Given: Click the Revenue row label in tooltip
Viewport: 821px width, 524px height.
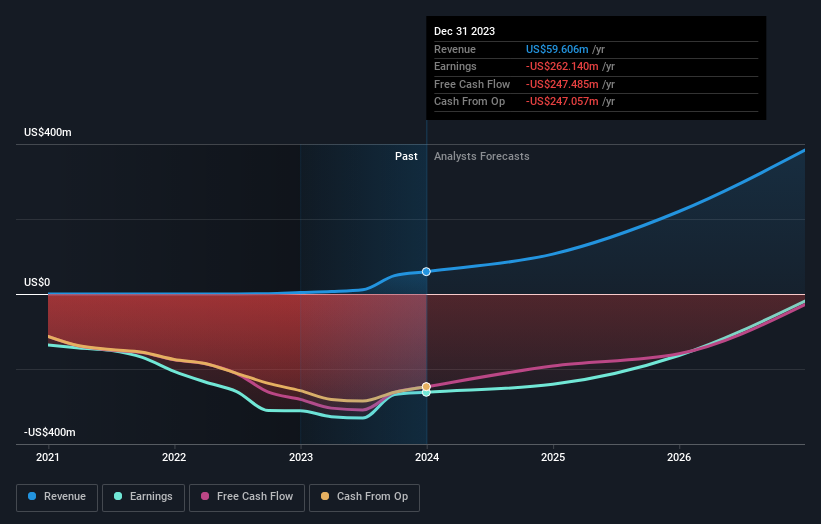Looking at the screenshot, I should [x=455, y=49].
